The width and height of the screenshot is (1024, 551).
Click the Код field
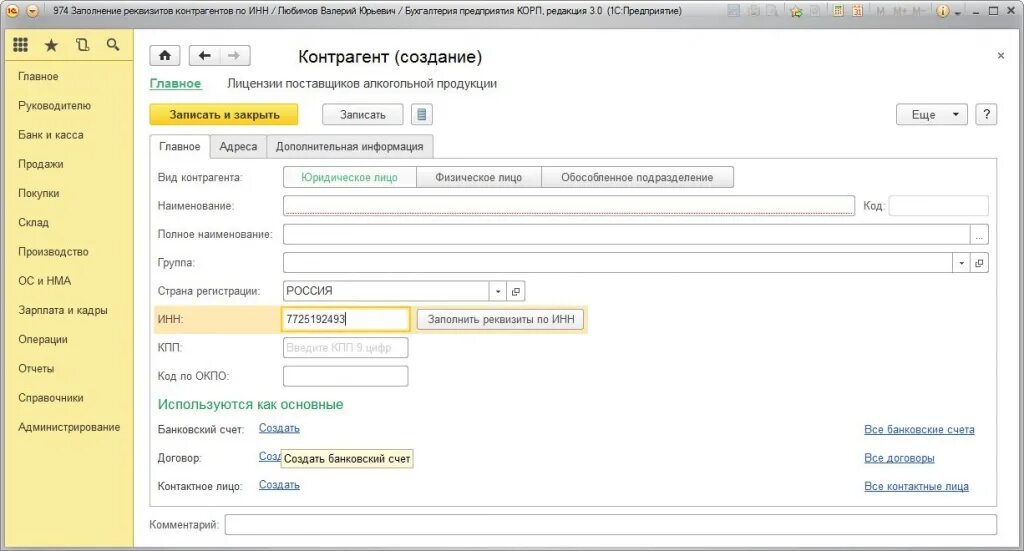pyautogui.click(x=938, y=206)
